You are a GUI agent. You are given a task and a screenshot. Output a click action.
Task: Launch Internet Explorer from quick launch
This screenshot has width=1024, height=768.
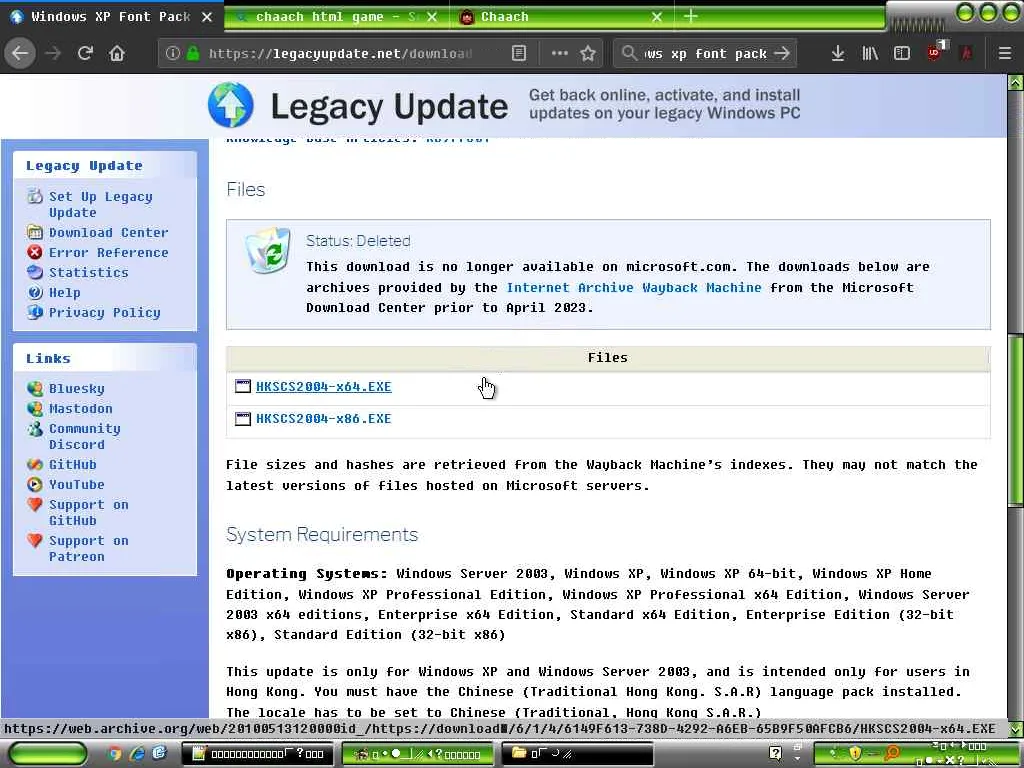pos(136,754)
